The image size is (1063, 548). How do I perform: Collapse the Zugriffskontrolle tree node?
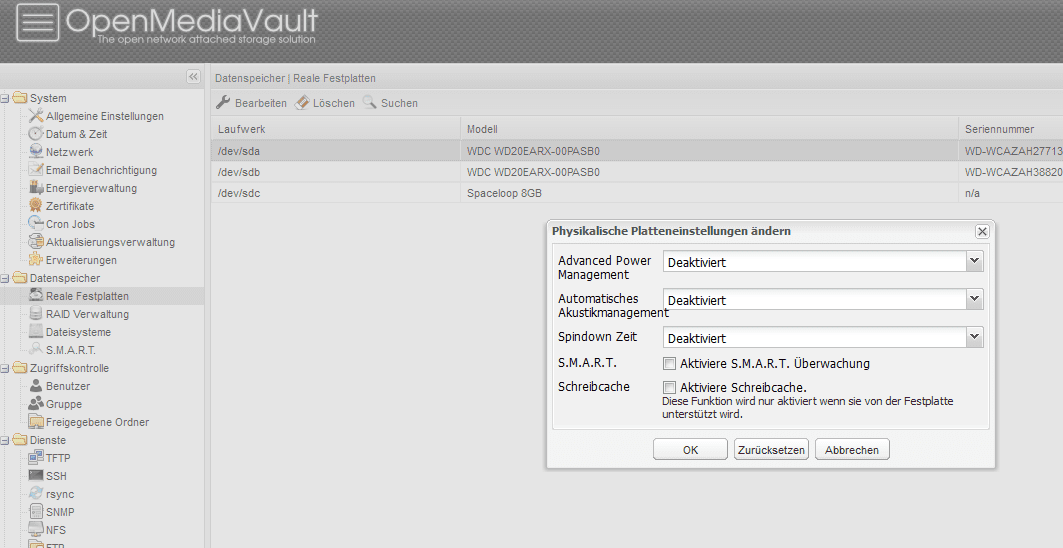pyautogui.click(x=5, y=368)
